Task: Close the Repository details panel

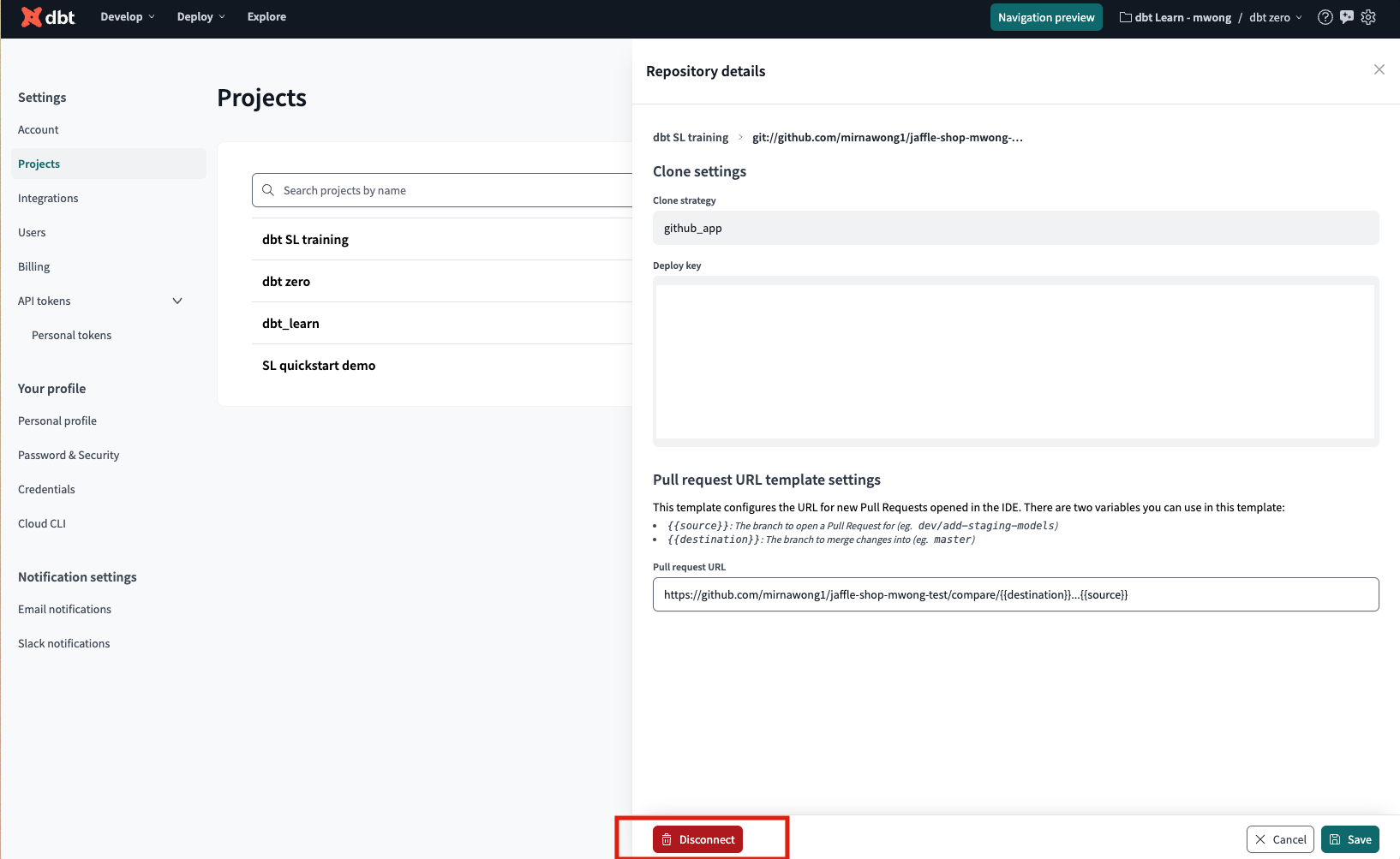Action: click(x=1379, y=69)
